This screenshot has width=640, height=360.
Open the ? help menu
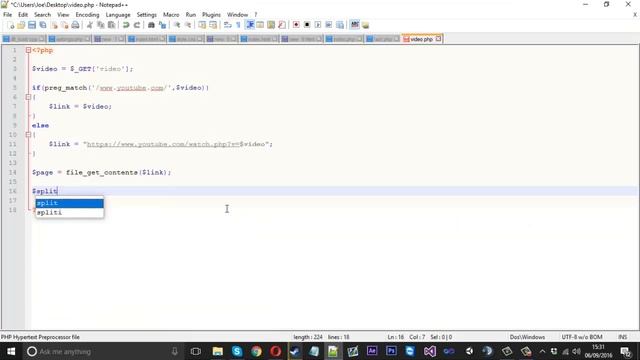click(x=256, y=15)
